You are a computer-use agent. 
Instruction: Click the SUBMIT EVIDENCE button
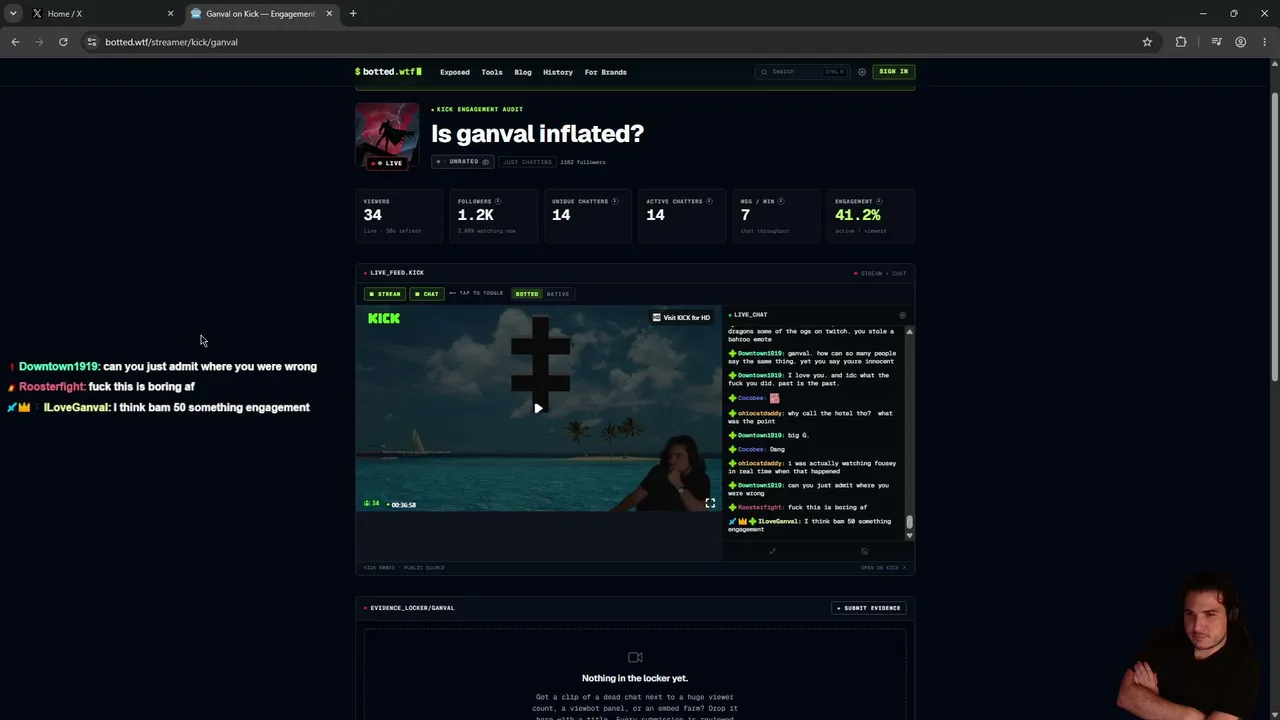point(869,608)
